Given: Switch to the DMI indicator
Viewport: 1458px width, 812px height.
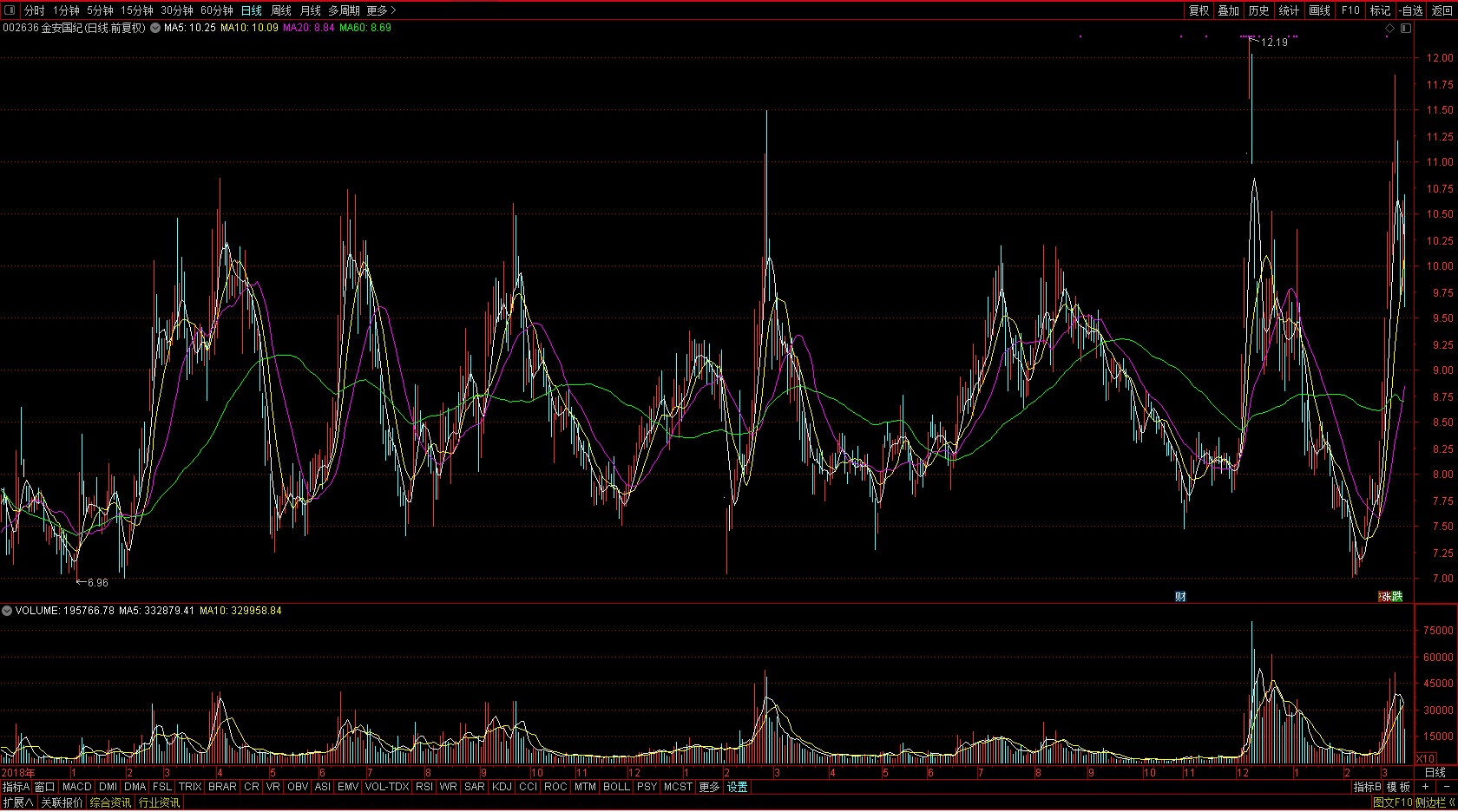Looking at the screenshot, I should [x=108, y=787].
